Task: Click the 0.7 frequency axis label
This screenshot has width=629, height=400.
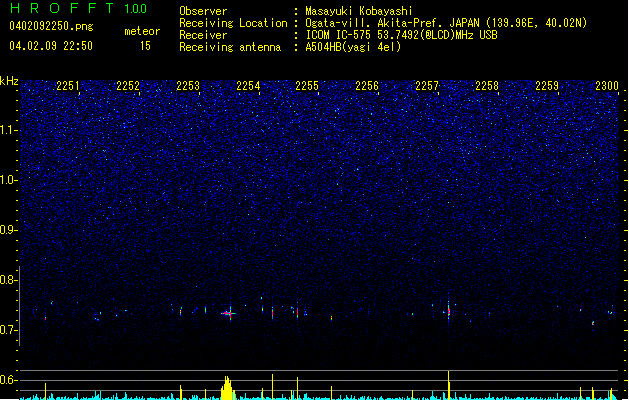Action: [x=9, y=330]
